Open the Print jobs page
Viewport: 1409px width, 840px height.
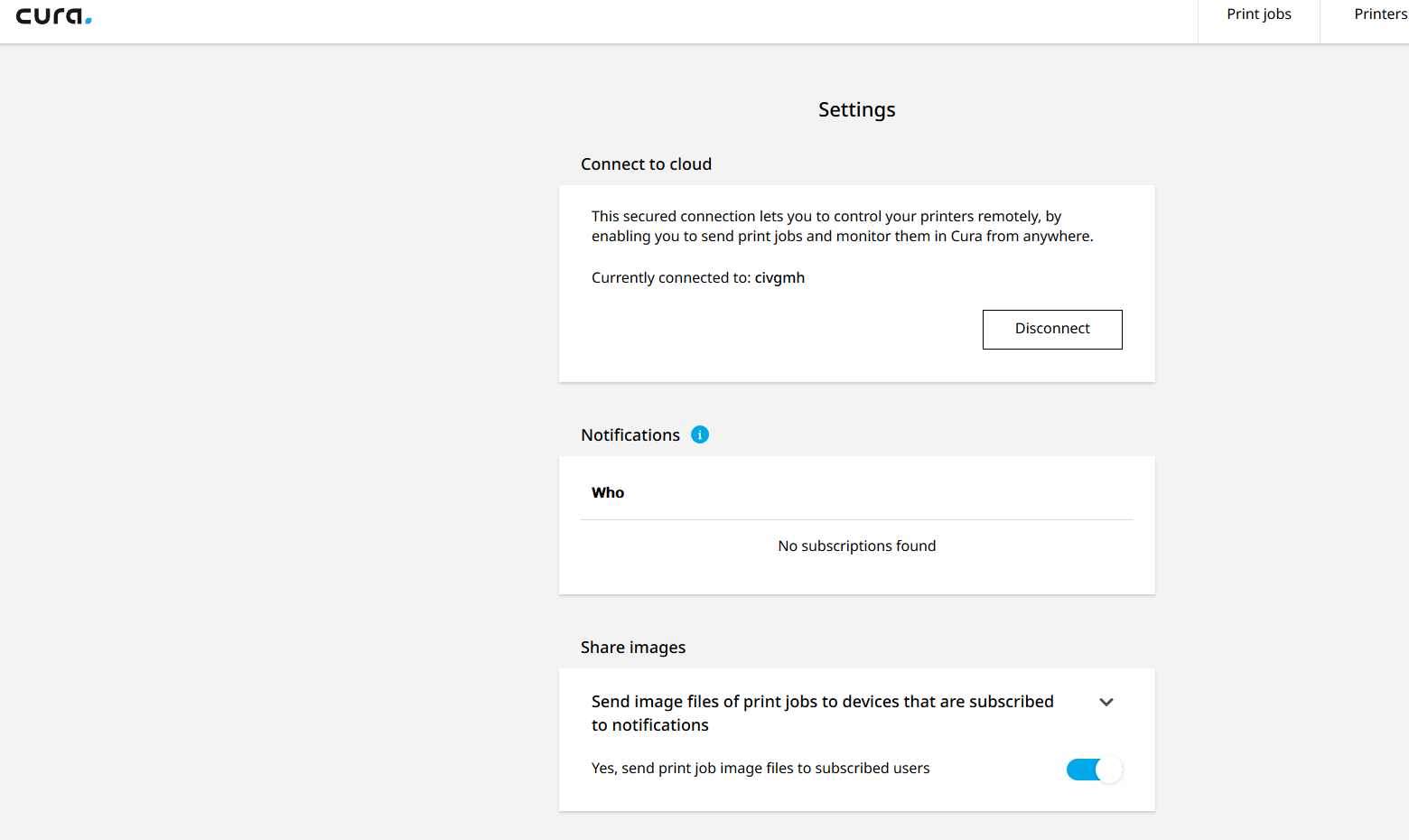click(1258, 14)
